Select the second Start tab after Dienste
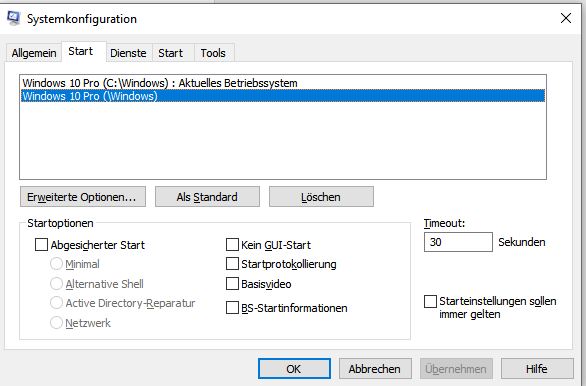 [170, 53]
